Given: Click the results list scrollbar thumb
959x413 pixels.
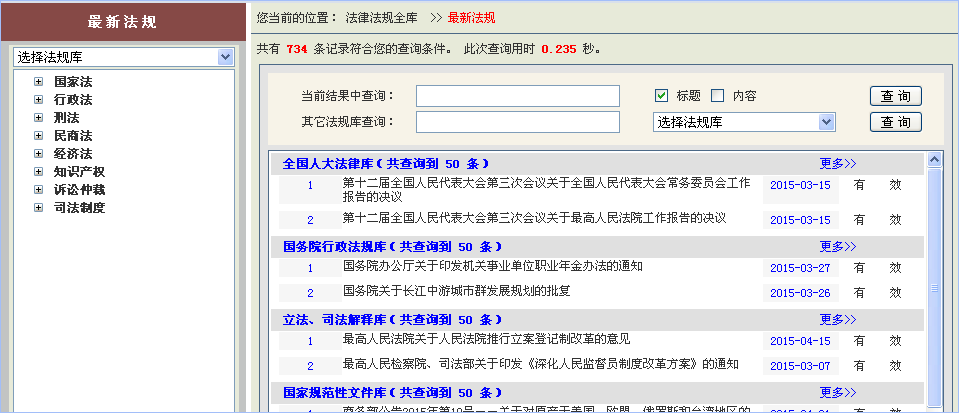Looking at the screenshot, I should click(934, 287).
